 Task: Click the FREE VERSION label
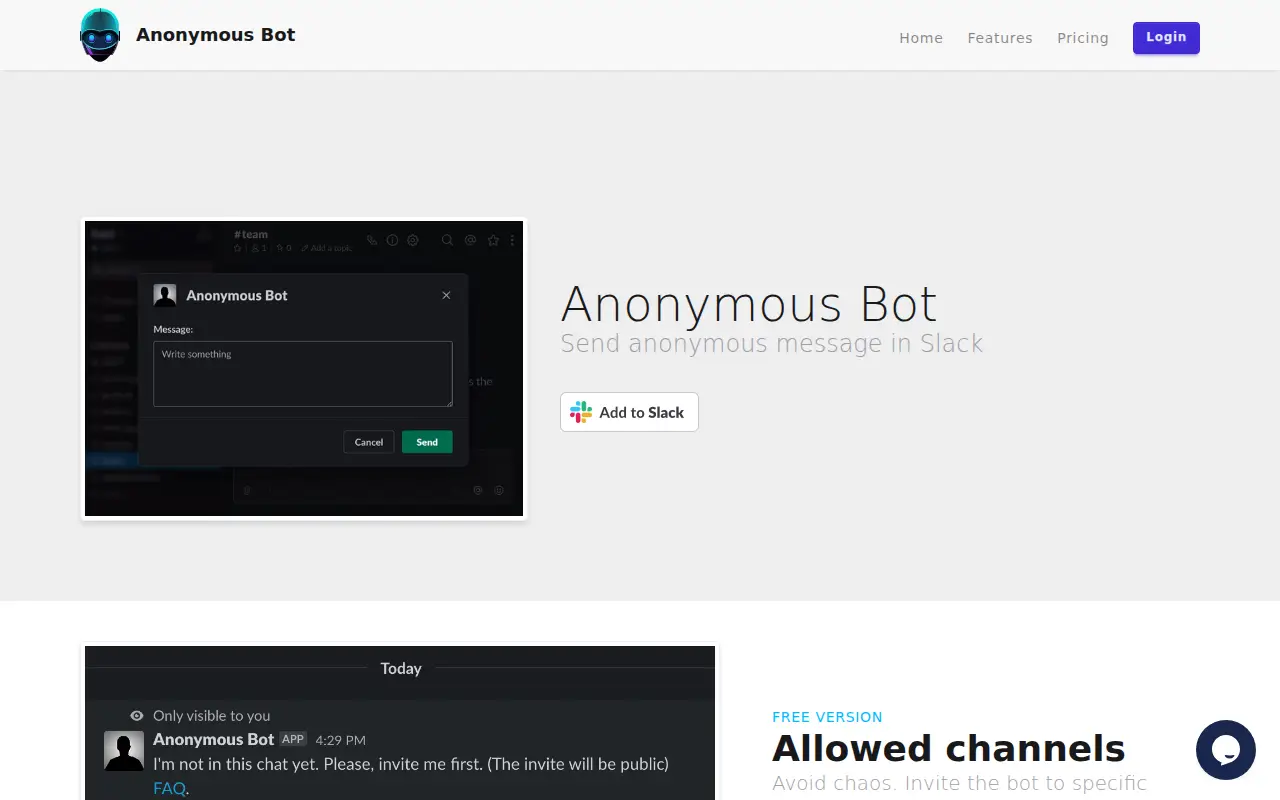[827, 717]
